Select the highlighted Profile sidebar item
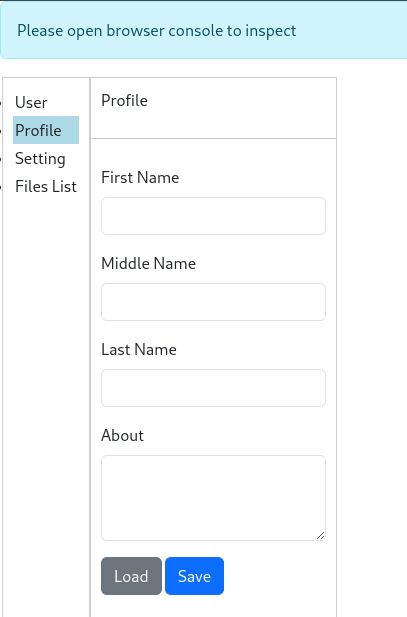Viewport: 407px width, 617px height. click(x=46, y=130)
